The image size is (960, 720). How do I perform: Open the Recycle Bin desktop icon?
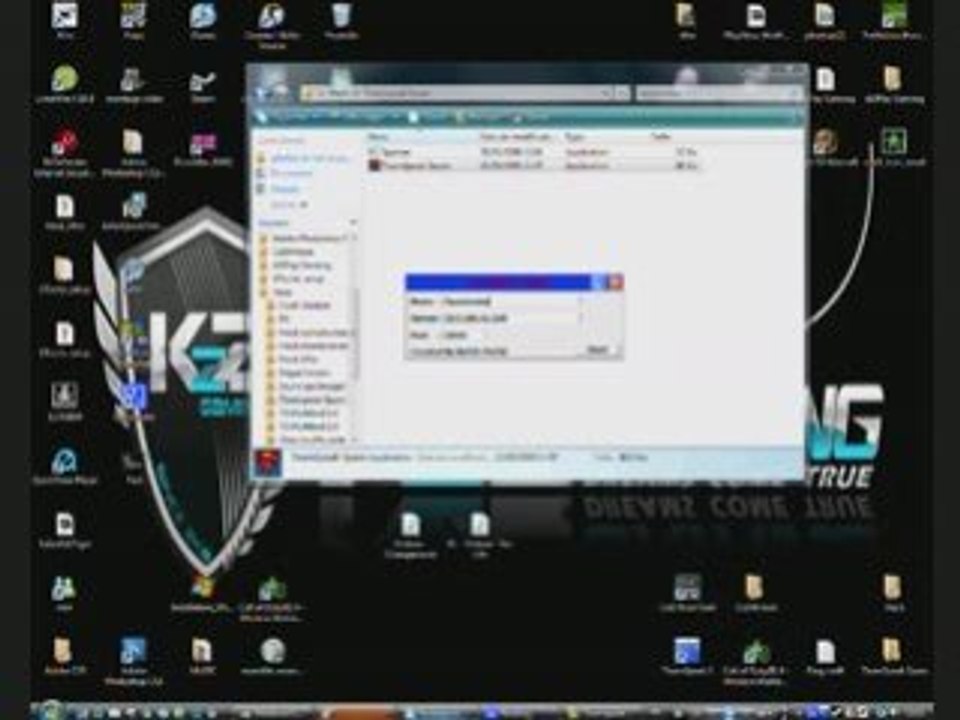tap(342, 21)
